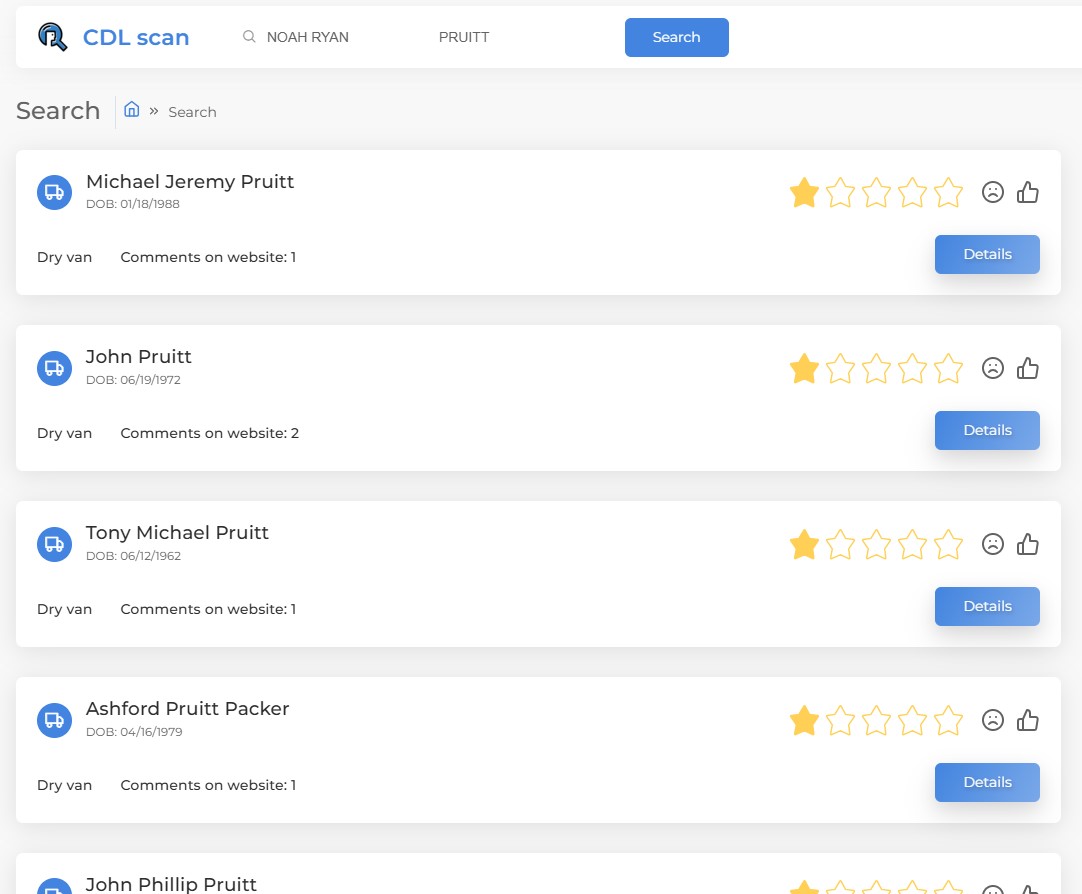This screenshot has height=894, width=1082.
Task: Open John Phillip Pruitt name link
Action: point(171,884)
